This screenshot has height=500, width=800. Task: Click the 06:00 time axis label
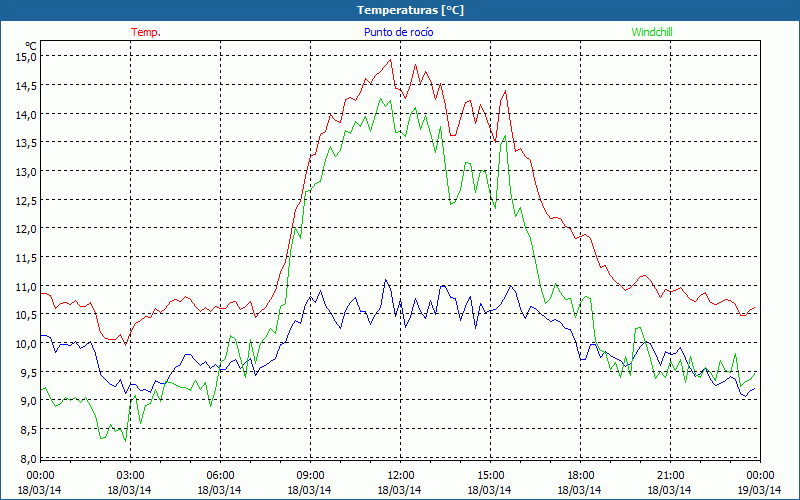220,475
